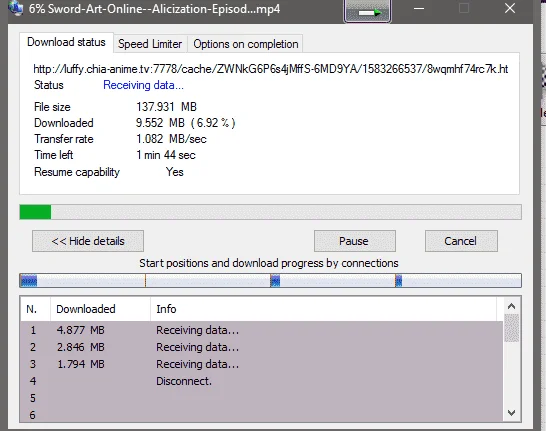Open the Speed Limiter tab
546x431 pixels.
(150, 44)
